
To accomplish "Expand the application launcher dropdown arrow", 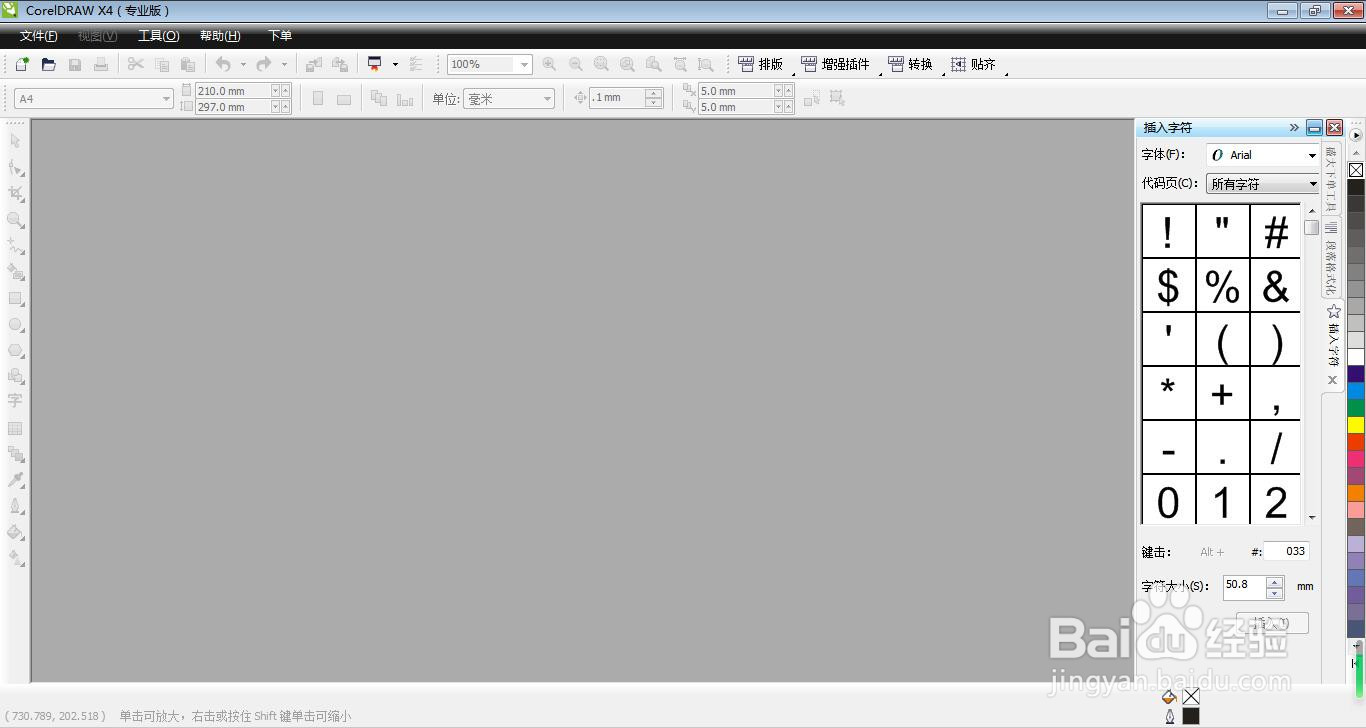I will 395,64.
